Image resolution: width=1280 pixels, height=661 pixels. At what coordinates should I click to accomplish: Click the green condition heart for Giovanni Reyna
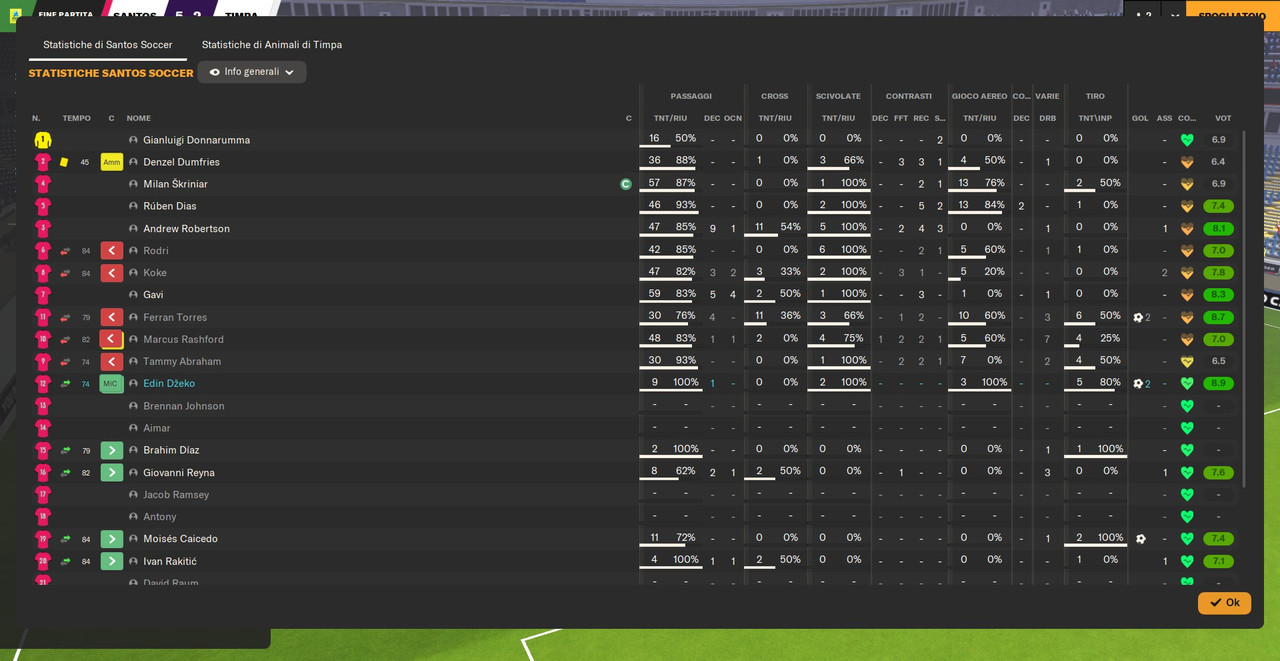point(1187,473)
